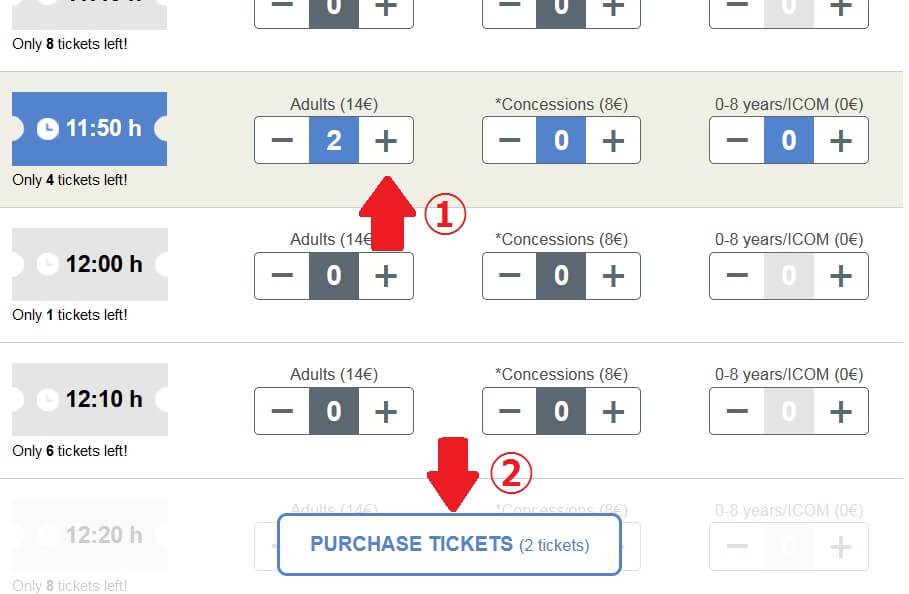Decrease Adults tickets for 12:00 h slot

coord(282,276)
